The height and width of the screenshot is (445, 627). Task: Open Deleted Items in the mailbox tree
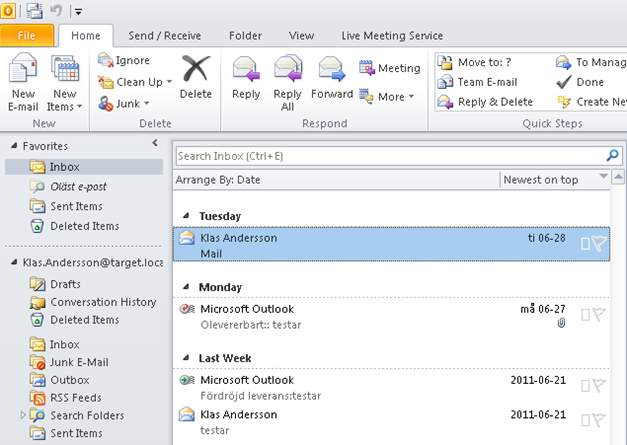pos(74,320)
